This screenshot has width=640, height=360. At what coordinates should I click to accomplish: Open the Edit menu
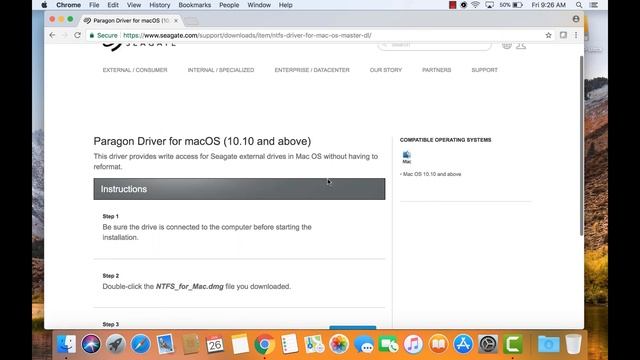point(113,5)
